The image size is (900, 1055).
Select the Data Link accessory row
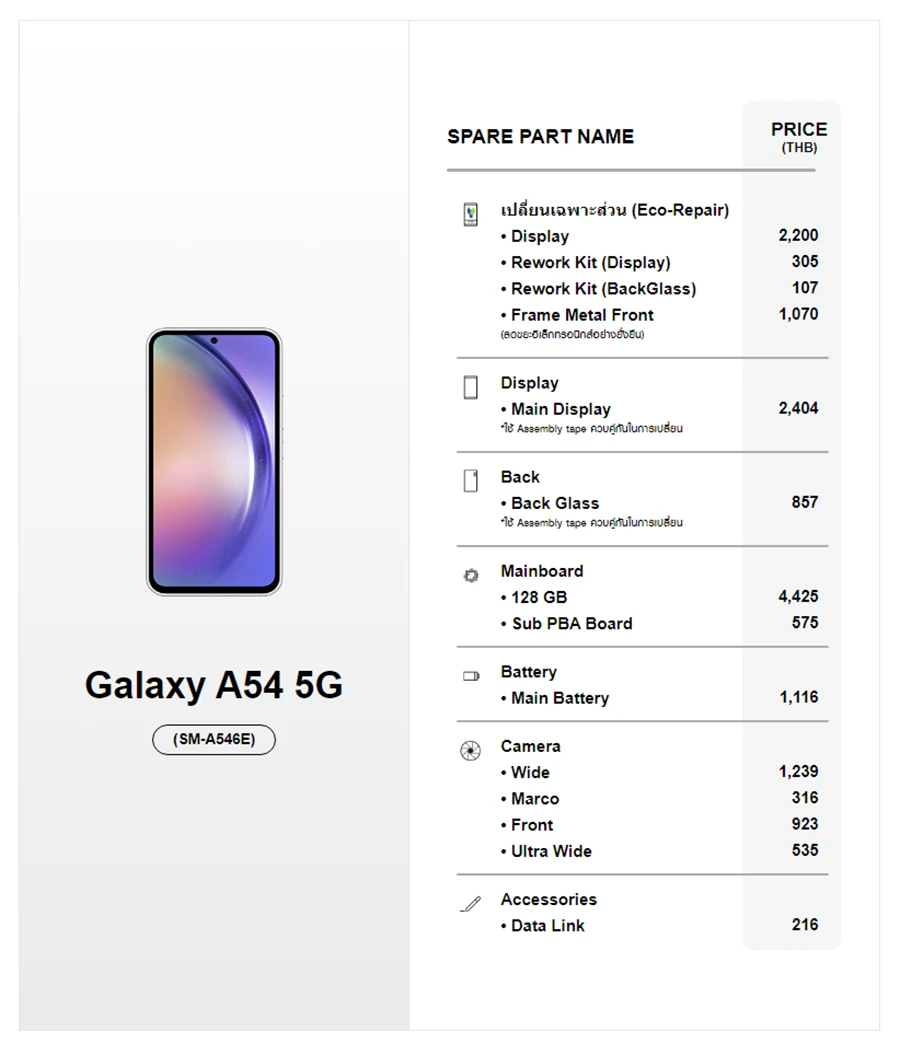pyautogui.click(x=659, y=926)
